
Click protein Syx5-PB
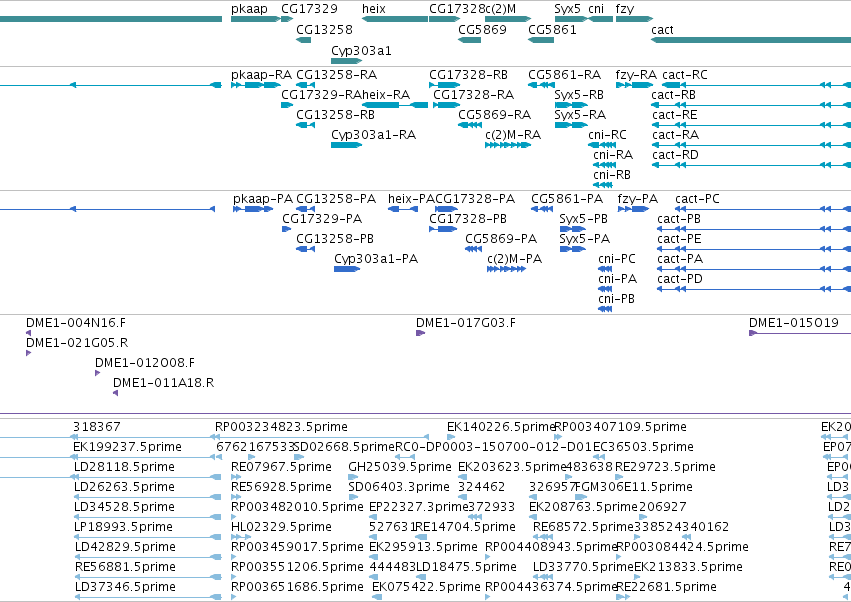[573, 229]
